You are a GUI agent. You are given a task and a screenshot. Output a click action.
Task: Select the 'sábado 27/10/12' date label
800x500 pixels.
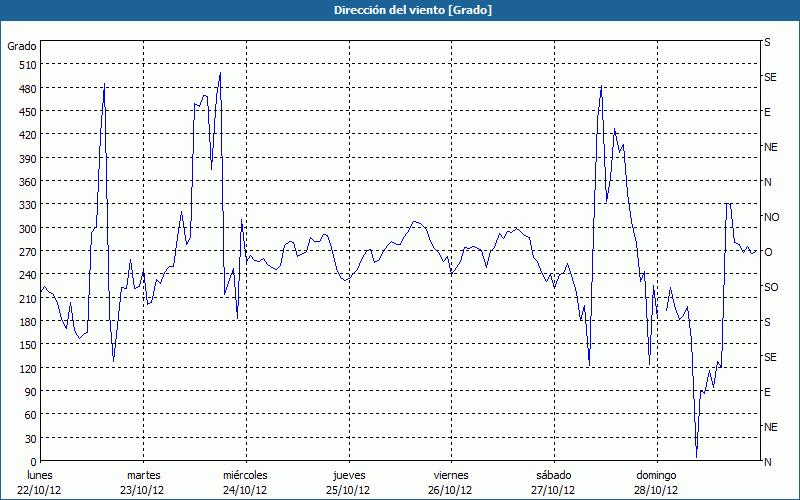click(x=553, y=482)
